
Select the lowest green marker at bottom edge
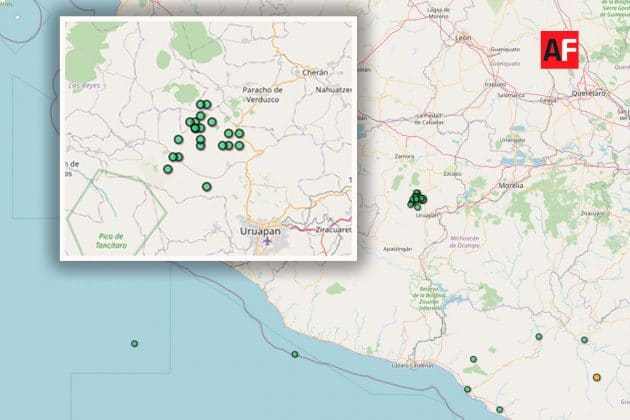tap(500, 409)
